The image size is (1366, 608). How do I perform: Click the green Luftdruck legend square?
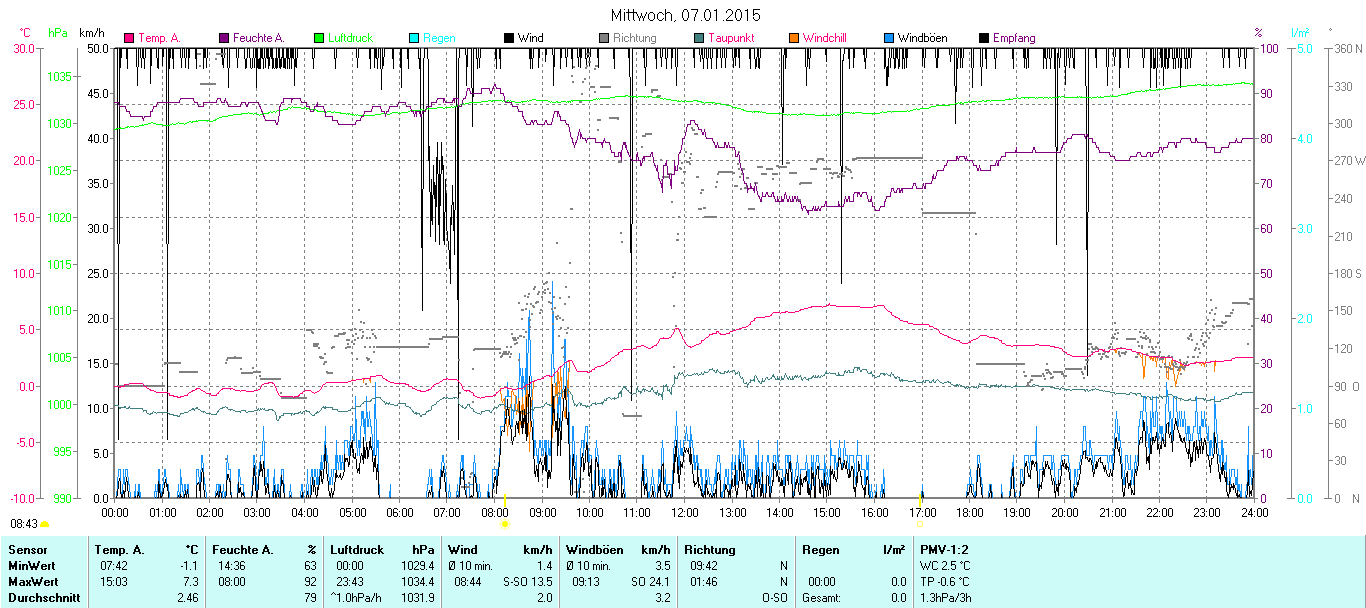319,38
